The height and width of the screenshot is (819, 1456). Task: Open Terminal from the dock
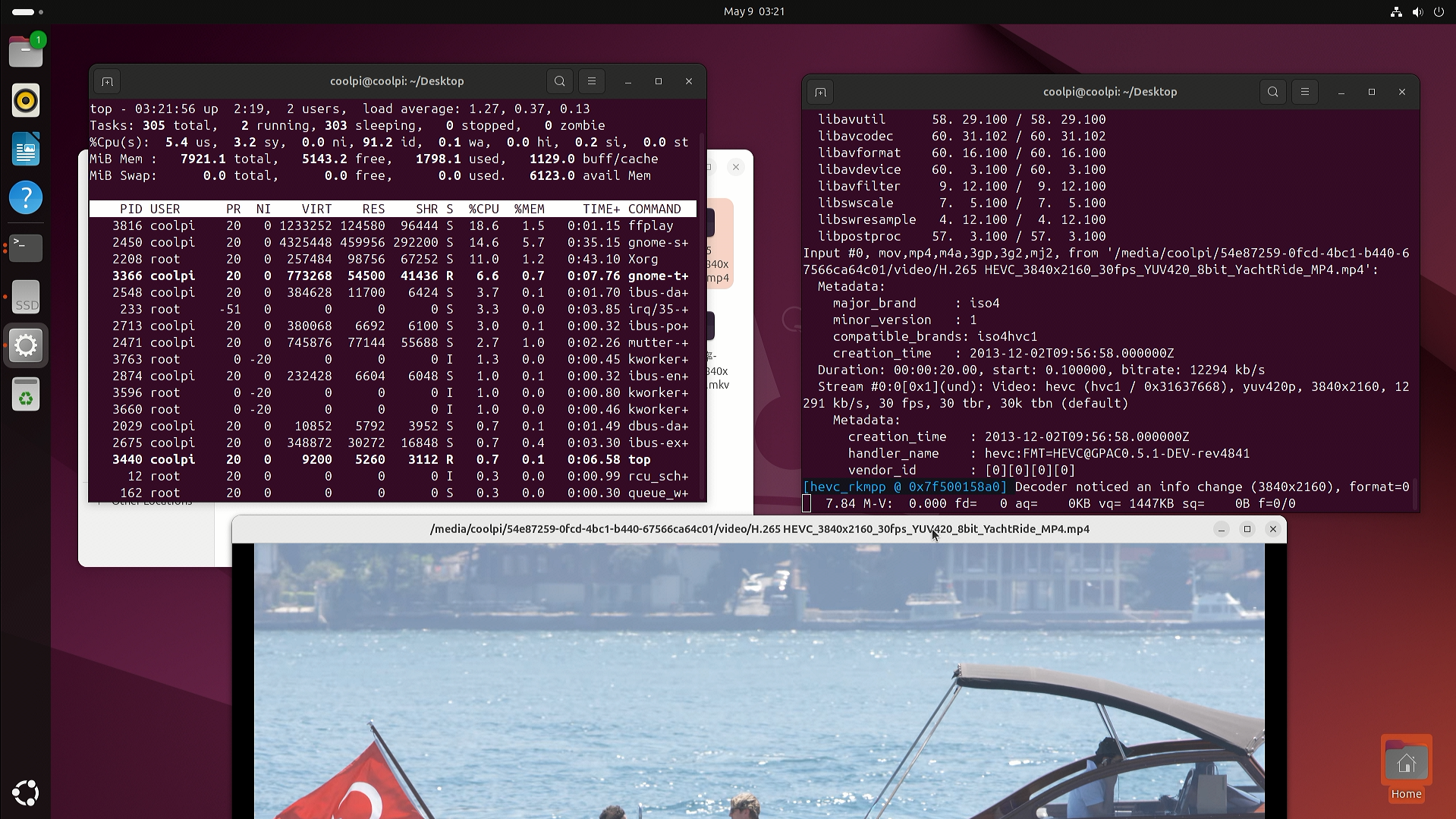(26, 247)
